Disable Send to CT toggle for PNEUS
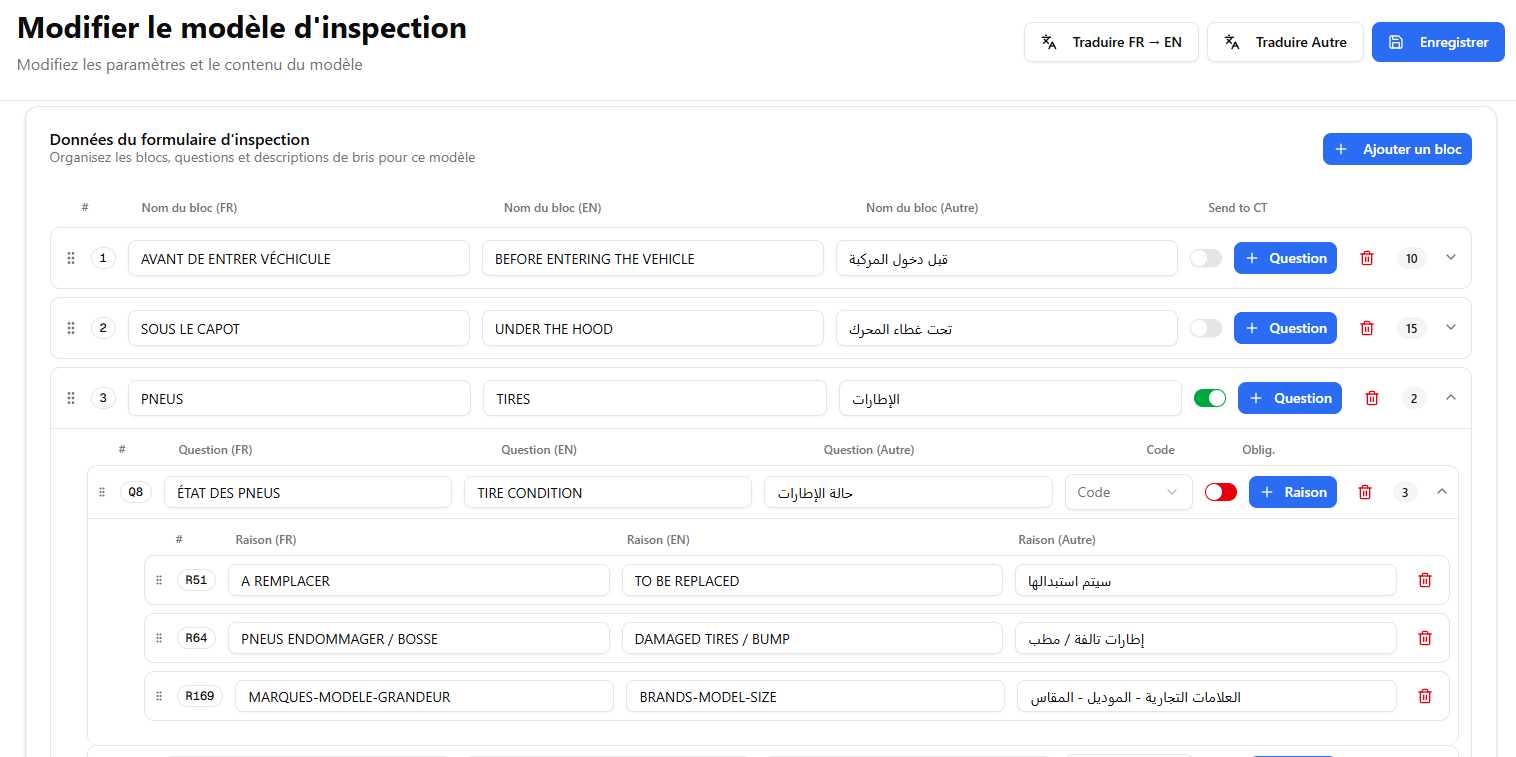Image resolution: width=1516 pixels, height=757 pixels. point(1209,398)
